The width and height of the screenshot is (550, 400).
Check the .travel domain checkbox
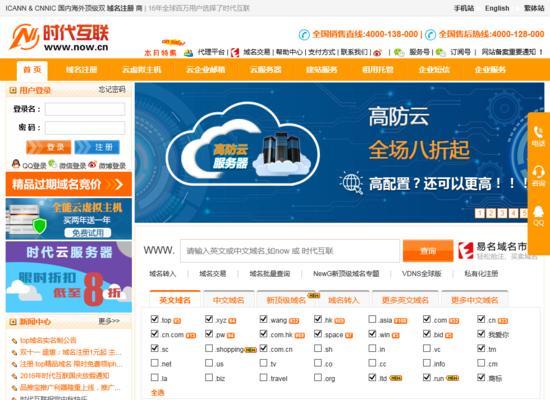pos(263,377)
